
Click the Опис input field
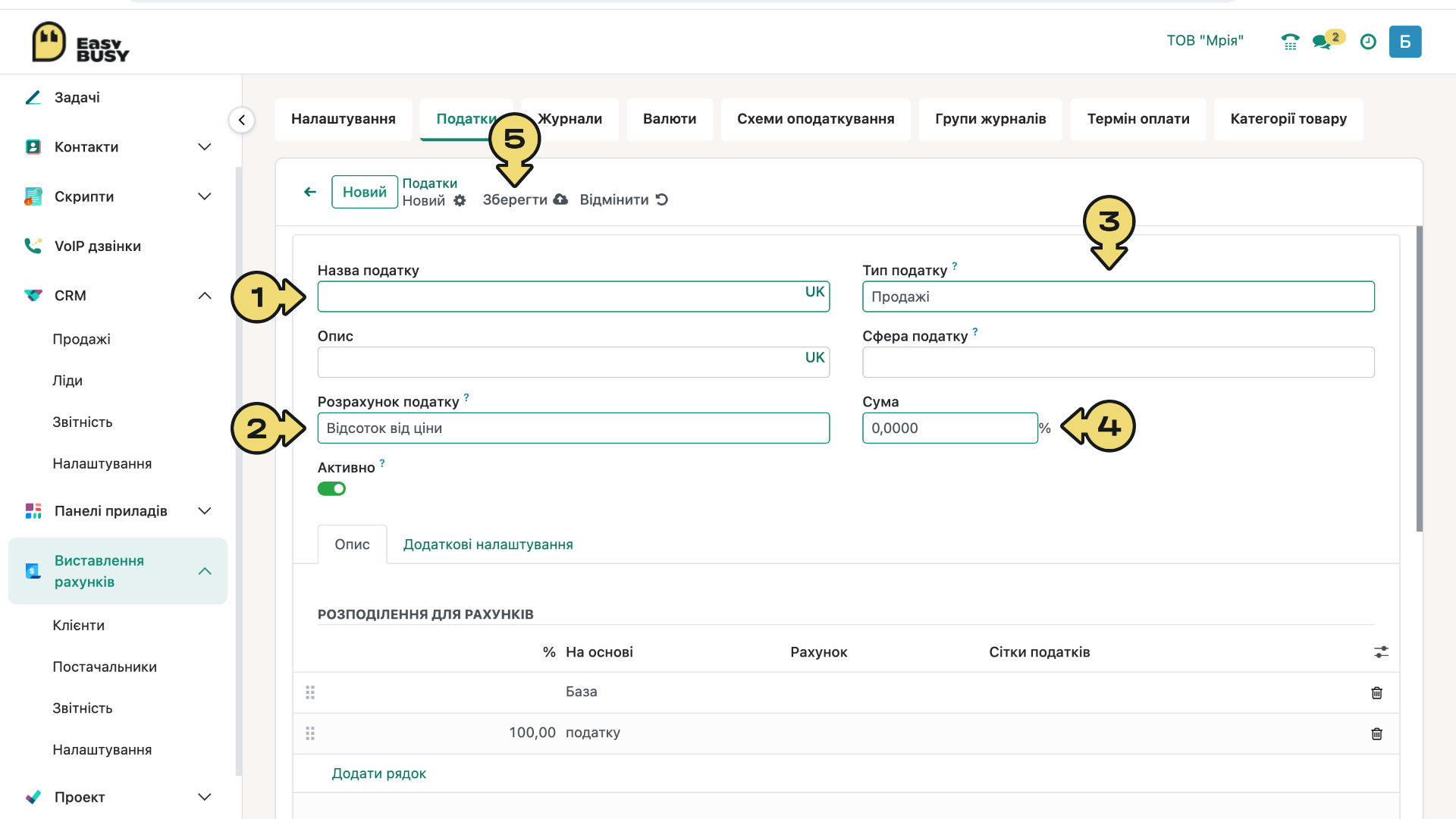coord(573,362)
